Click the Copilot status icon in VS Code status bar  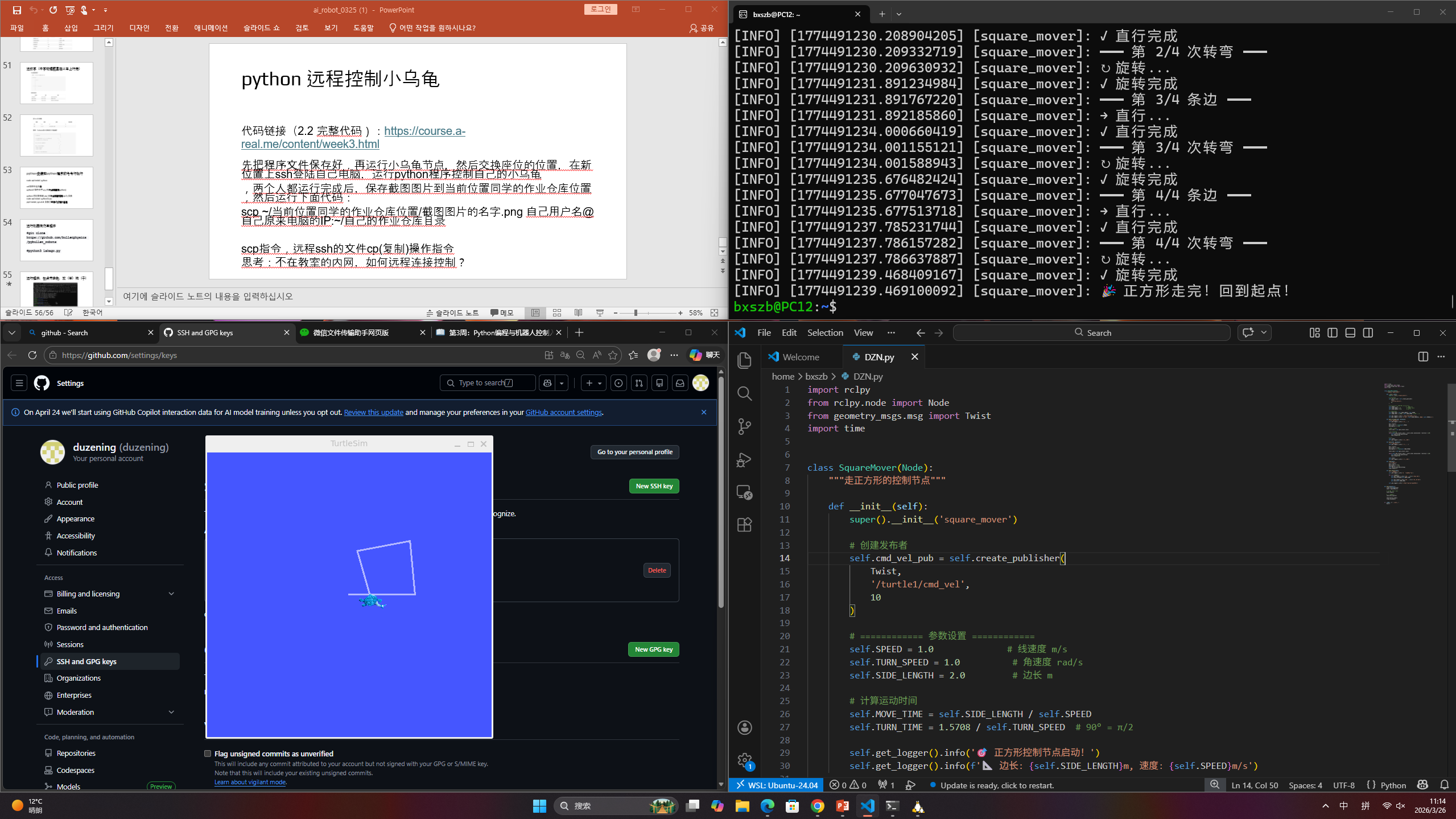coord(1422,785)
